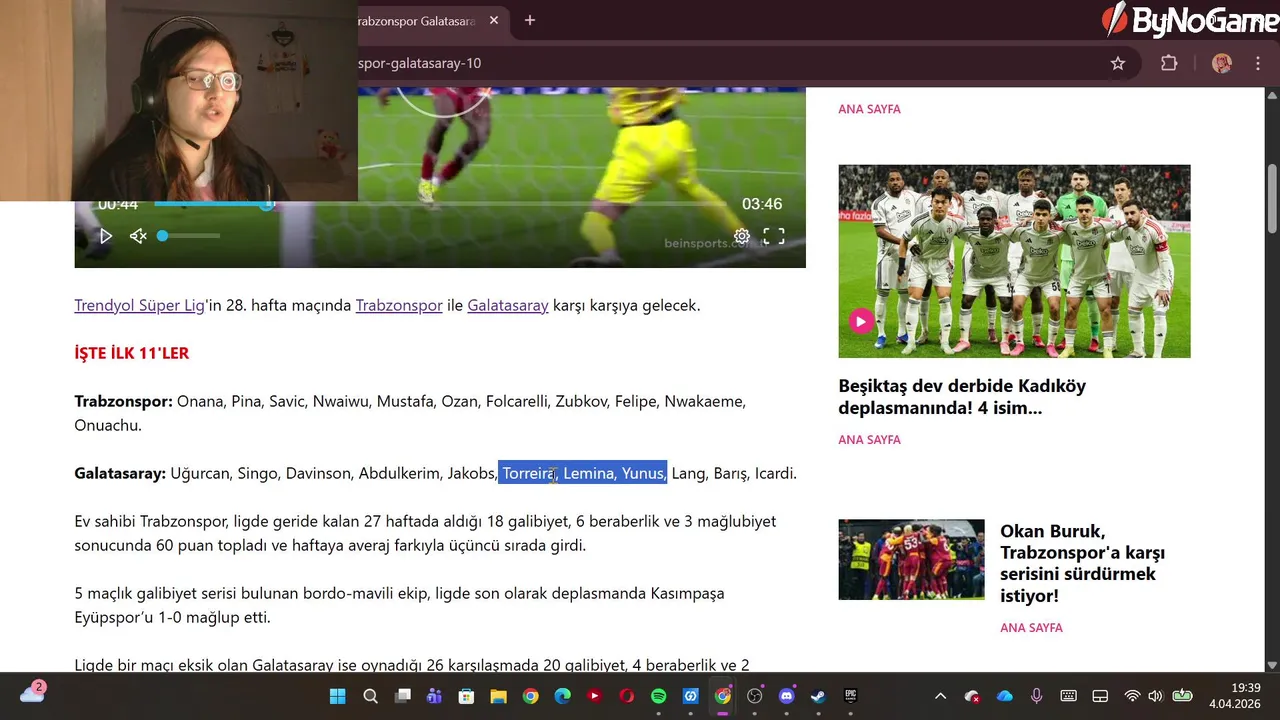The image size is (1280, 720).
Task: Click the İŞTE İLK 11'LER heading
Action: coord(131,353)
